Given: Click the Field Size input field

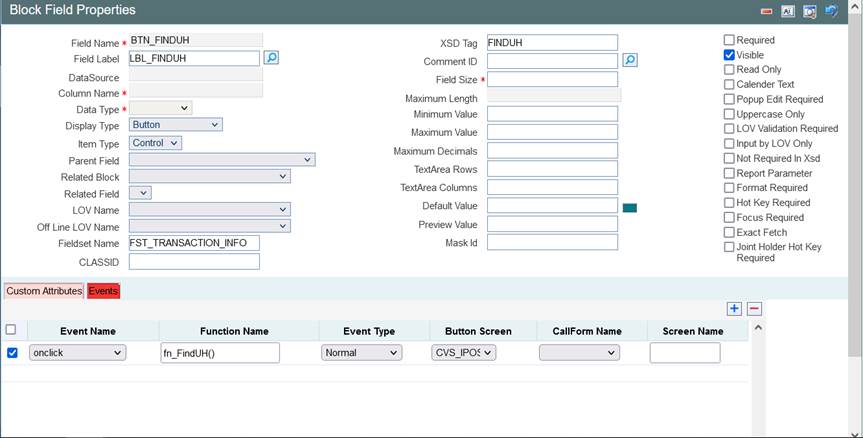Looking at the screenshot, I should [552, 79].
